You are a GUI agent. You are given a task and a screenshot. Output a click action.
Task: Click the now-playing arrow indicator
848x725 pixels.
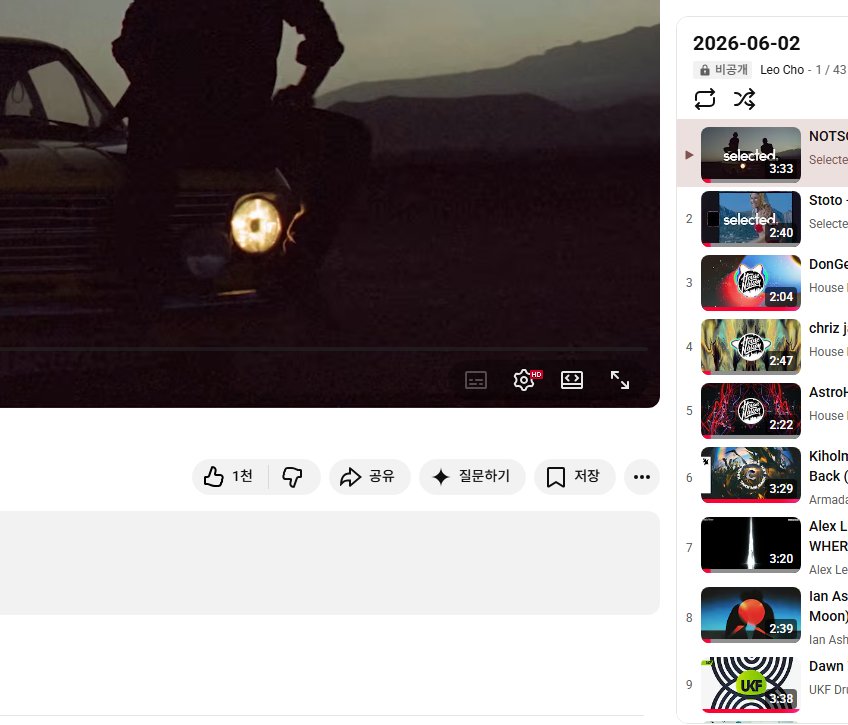[689, 155]
